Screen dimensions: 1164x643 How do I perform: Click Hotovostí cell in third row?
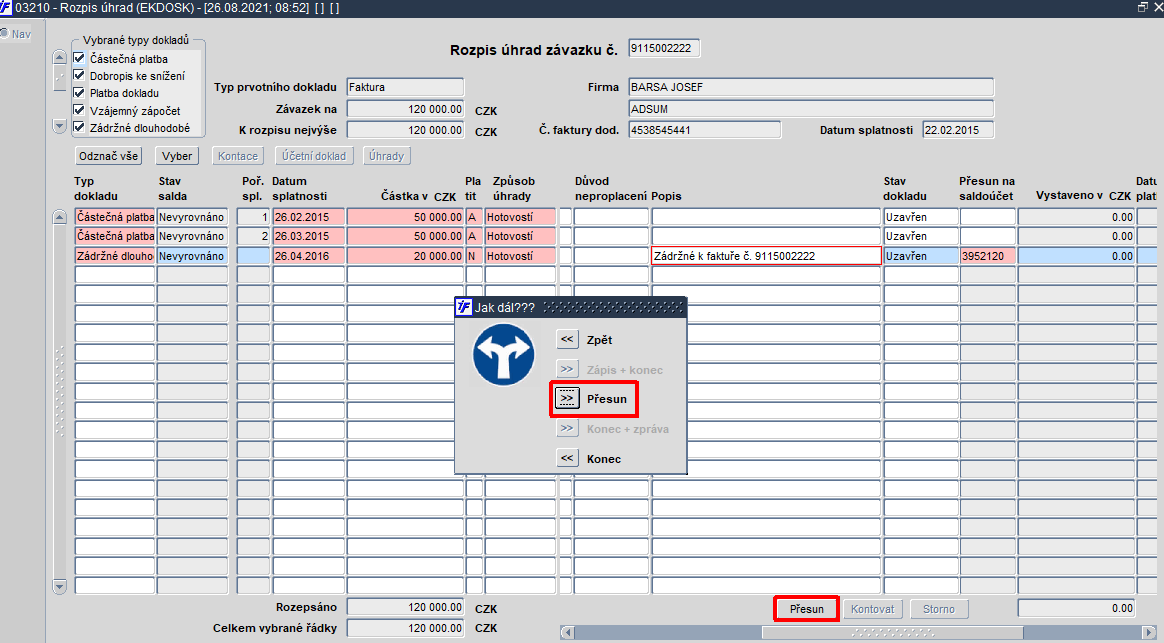pos(520,255)
